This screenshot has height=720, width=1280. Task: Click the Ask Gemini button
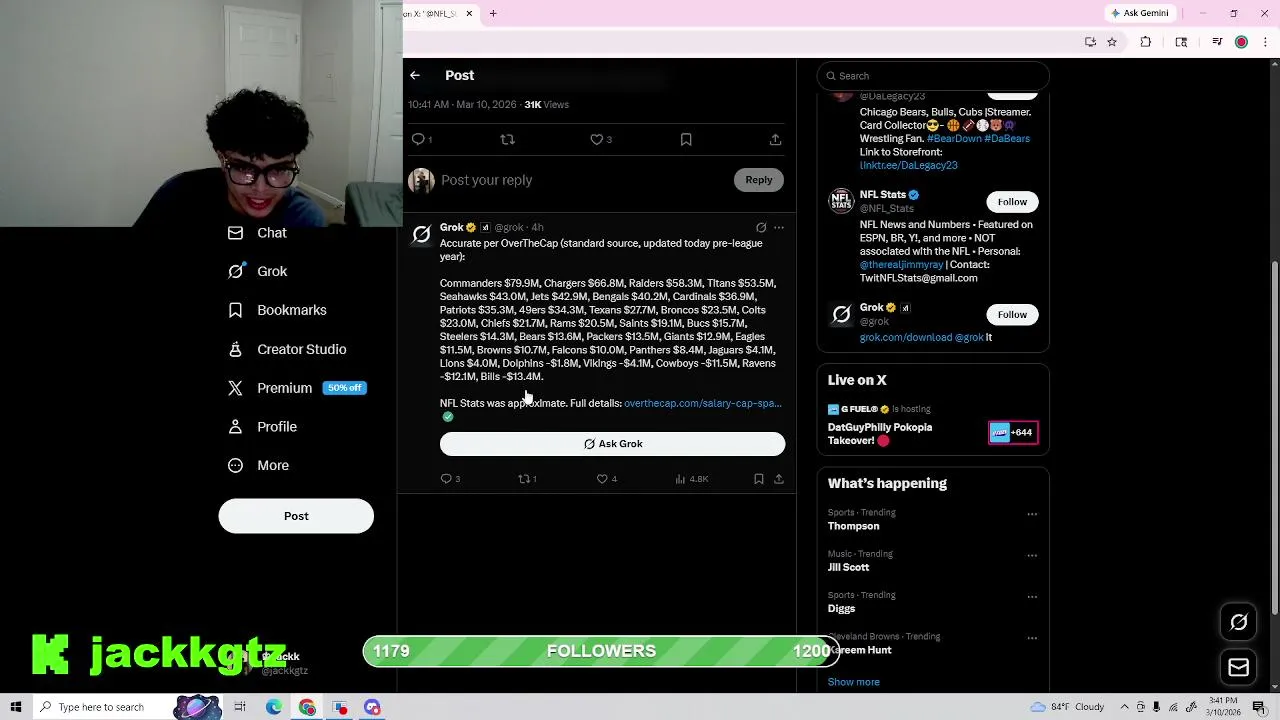tap(1139, 13)
